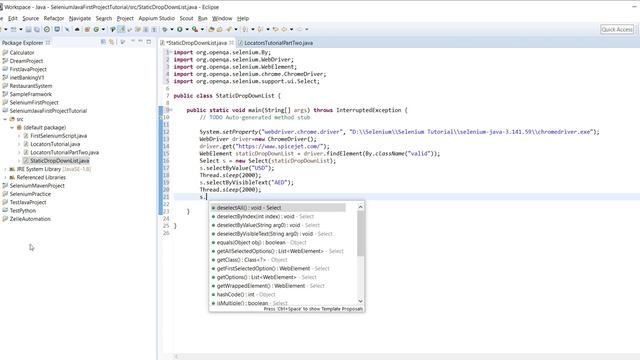Click the Quick Access search field

tap(617, 29)
